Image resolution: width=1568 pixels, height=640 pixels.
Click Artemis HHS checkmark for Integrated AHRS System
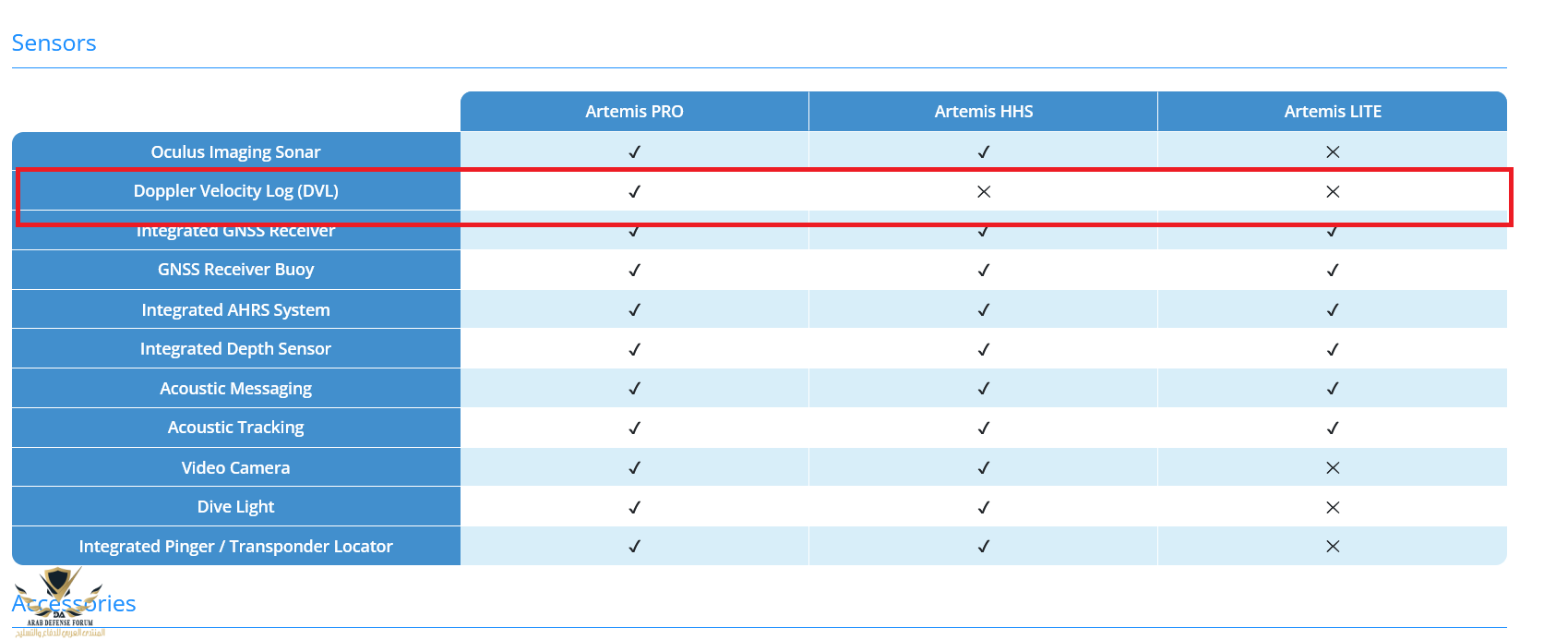(x=984, y=310)
